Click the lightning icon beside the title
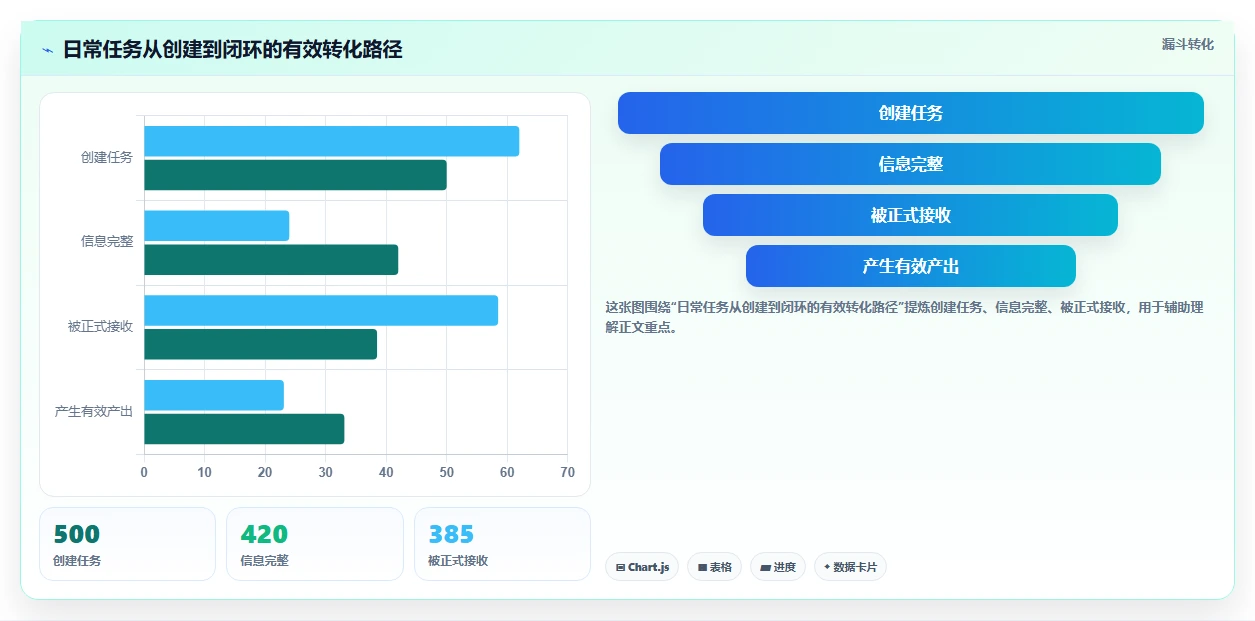Viewport: 1255px width, 621px height. [47, 50]
